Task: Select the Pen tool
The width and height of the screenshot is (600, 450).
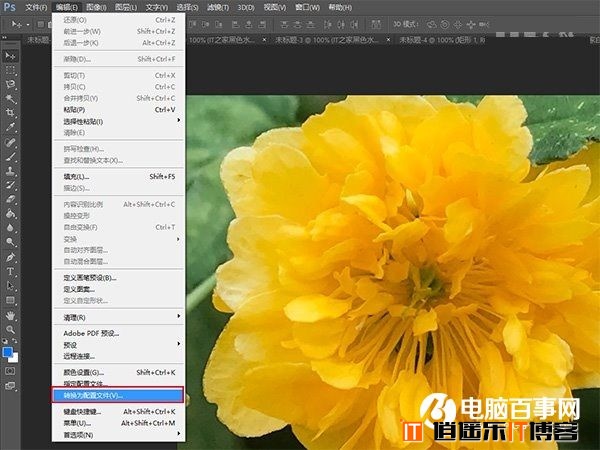Action: (x=10, y=258)
